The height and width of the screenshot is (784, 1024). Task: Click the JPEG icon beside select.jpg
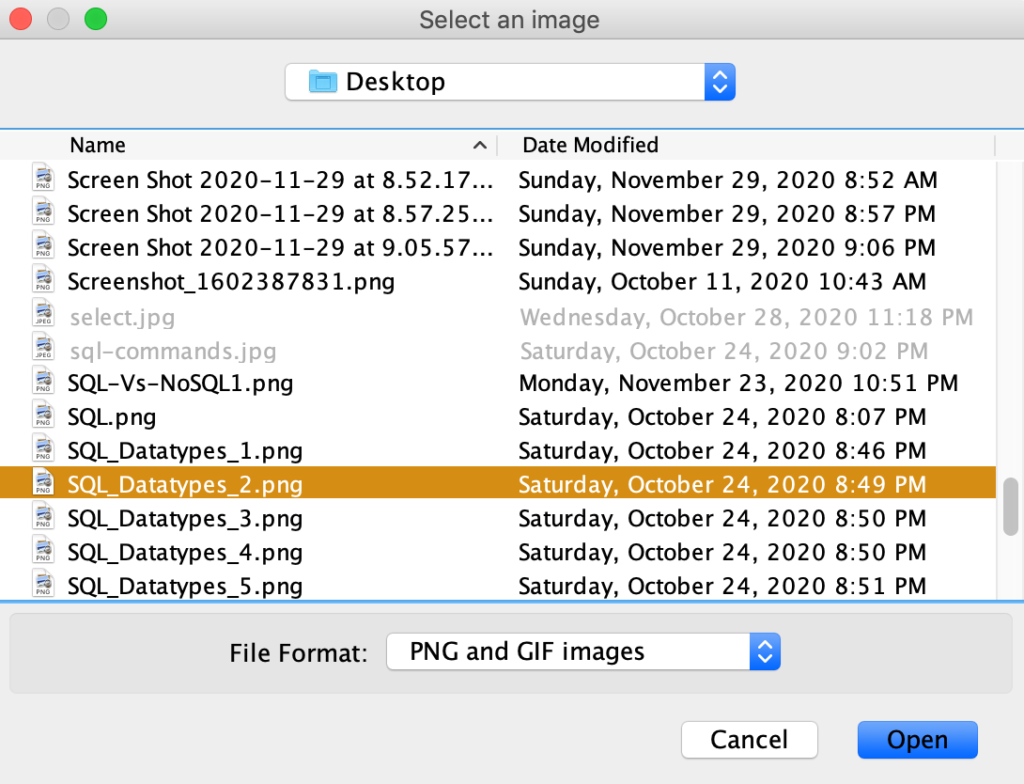pos(43,316)
